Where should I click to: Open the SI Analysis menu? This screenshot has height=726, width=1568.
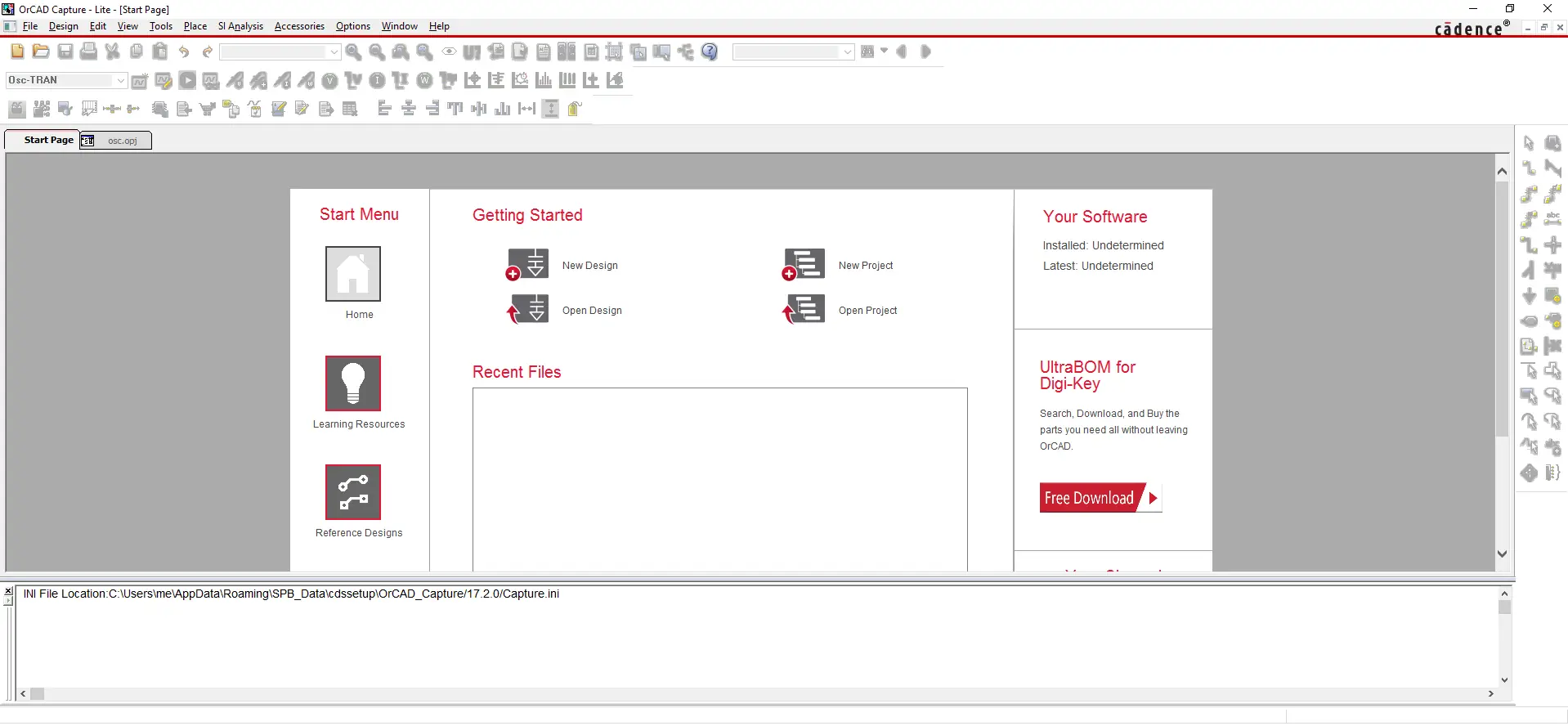(240, 26)
